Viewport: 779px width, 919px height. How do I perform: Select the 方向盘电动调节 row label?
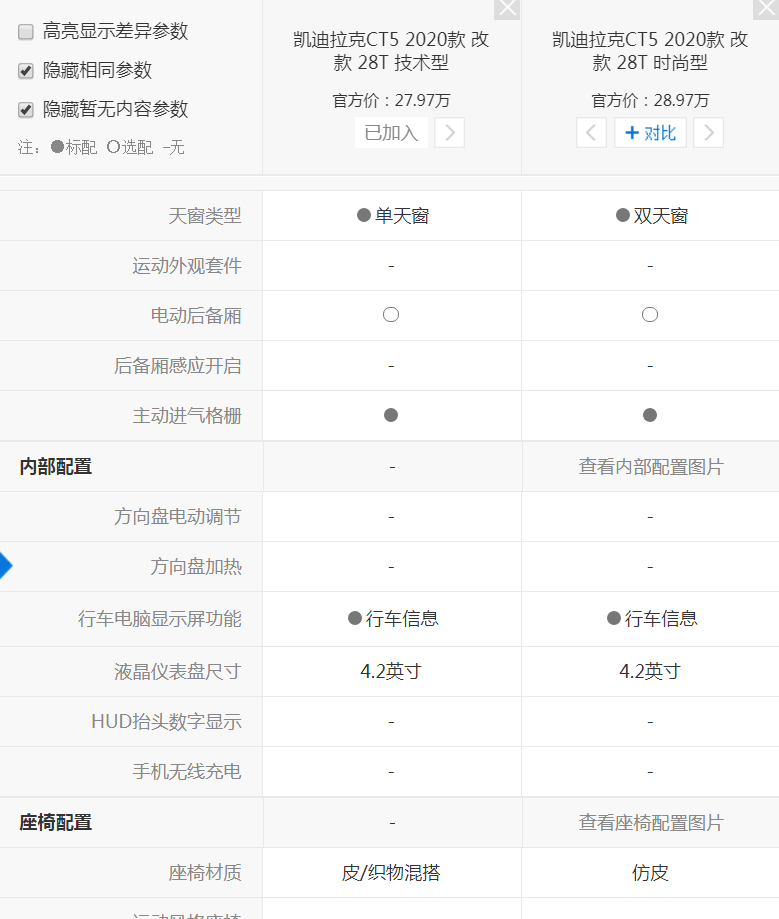coord(178,517)
